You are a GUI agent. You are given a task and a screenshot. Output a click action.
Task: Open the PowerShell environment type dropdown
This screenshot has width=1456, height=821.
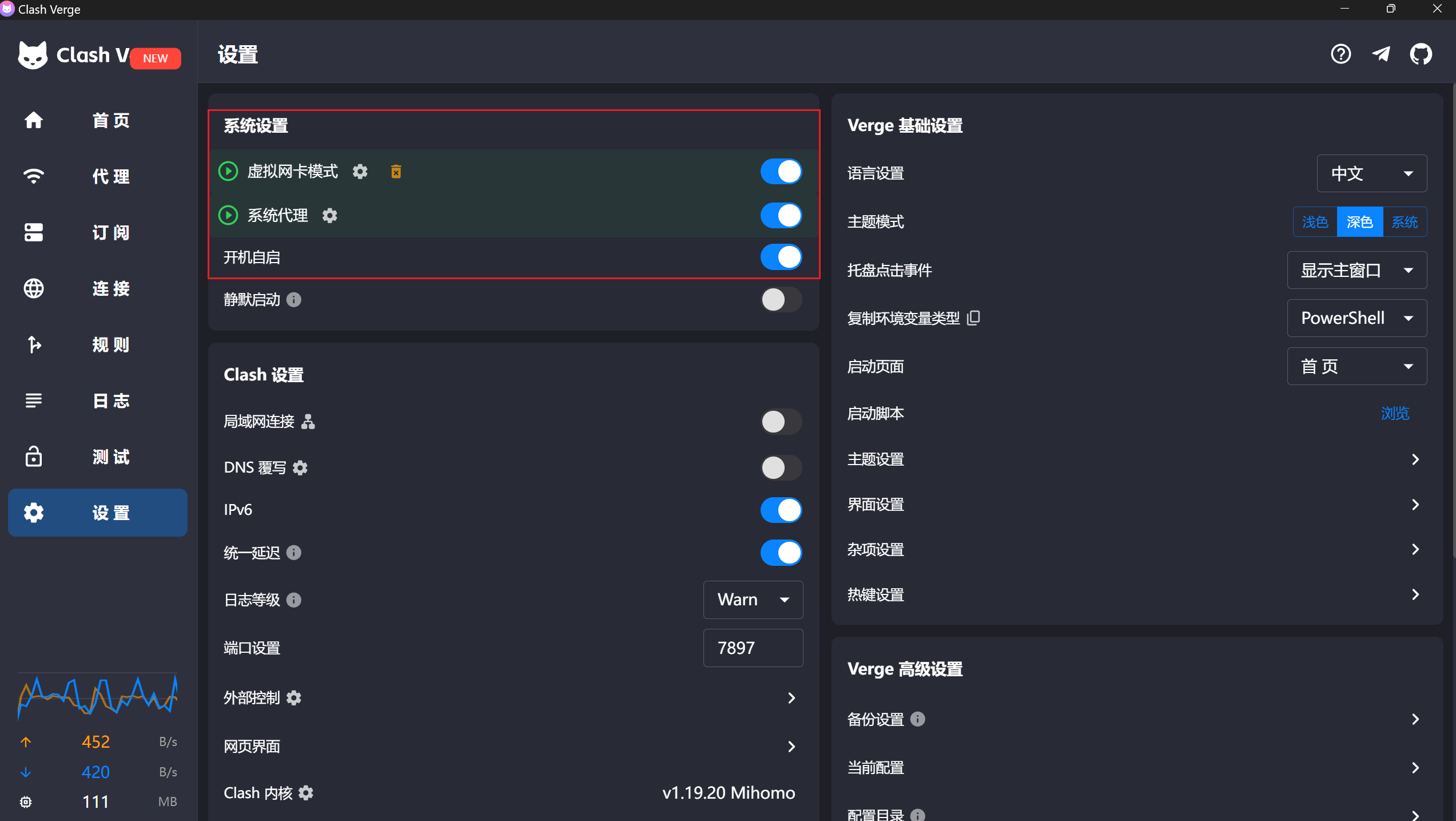click(1356, 318)
